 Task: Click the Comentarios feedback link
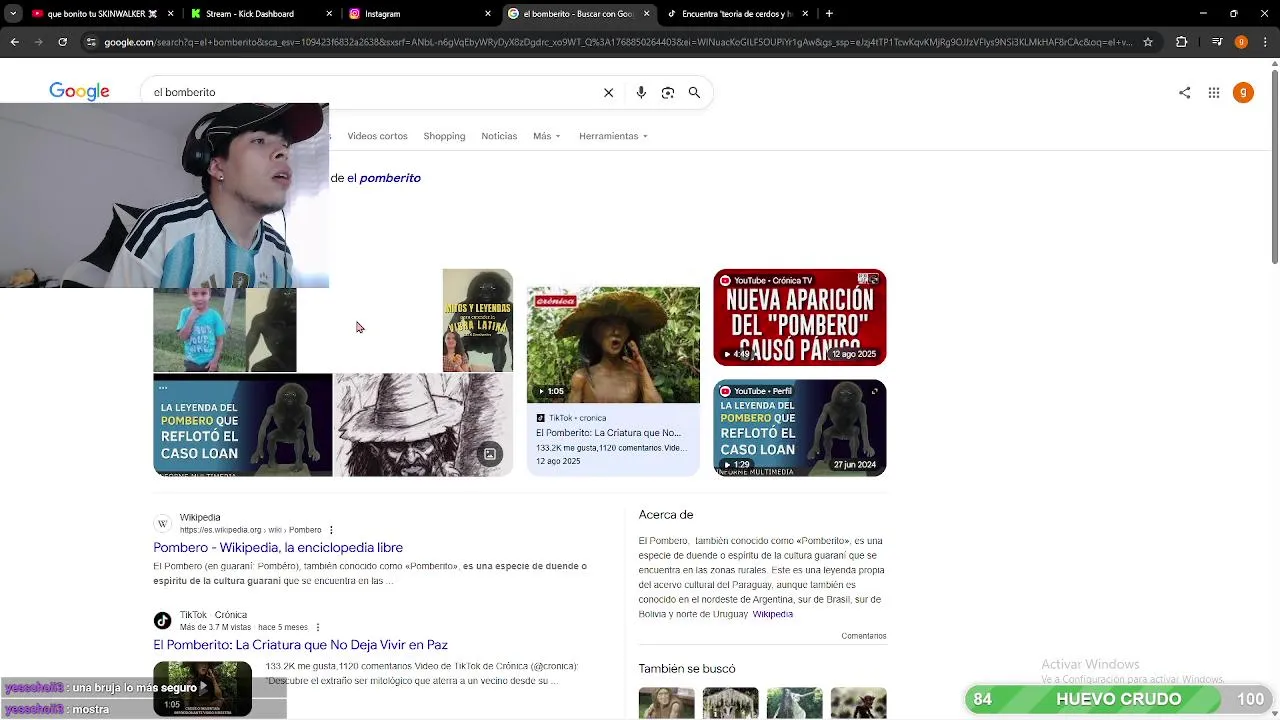pos(864,636)
